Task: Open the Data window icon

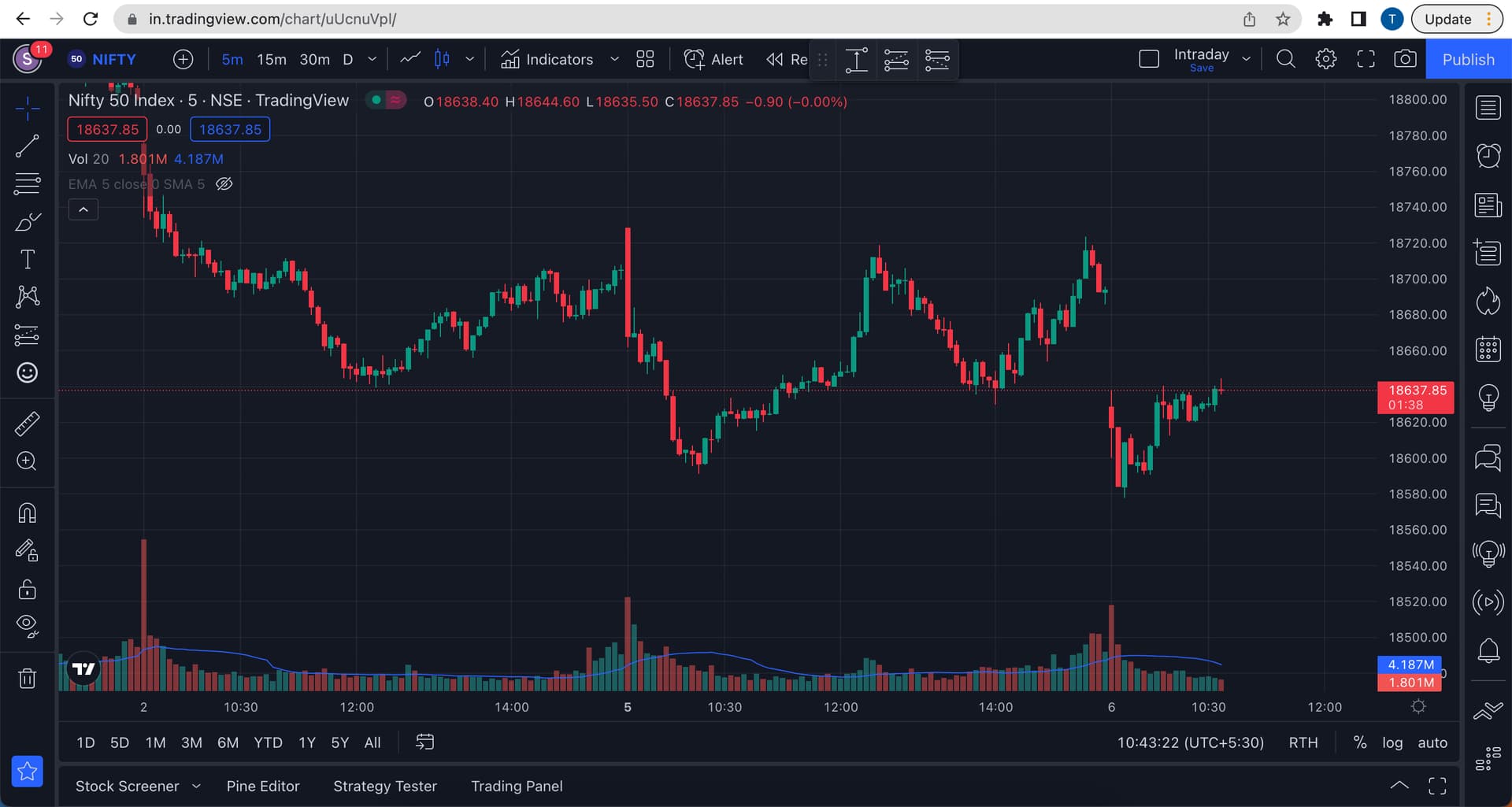Action: pos(1488,253)
